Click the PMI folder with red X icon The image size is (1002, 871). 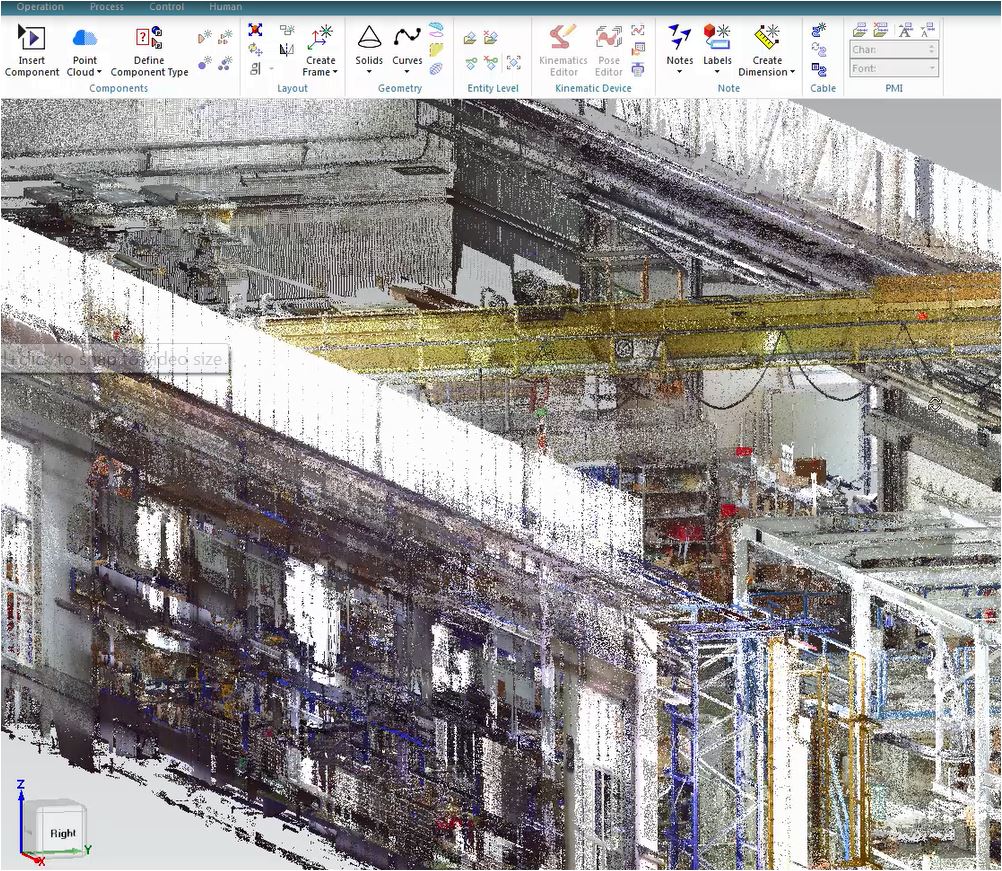(x=881, y=29)
